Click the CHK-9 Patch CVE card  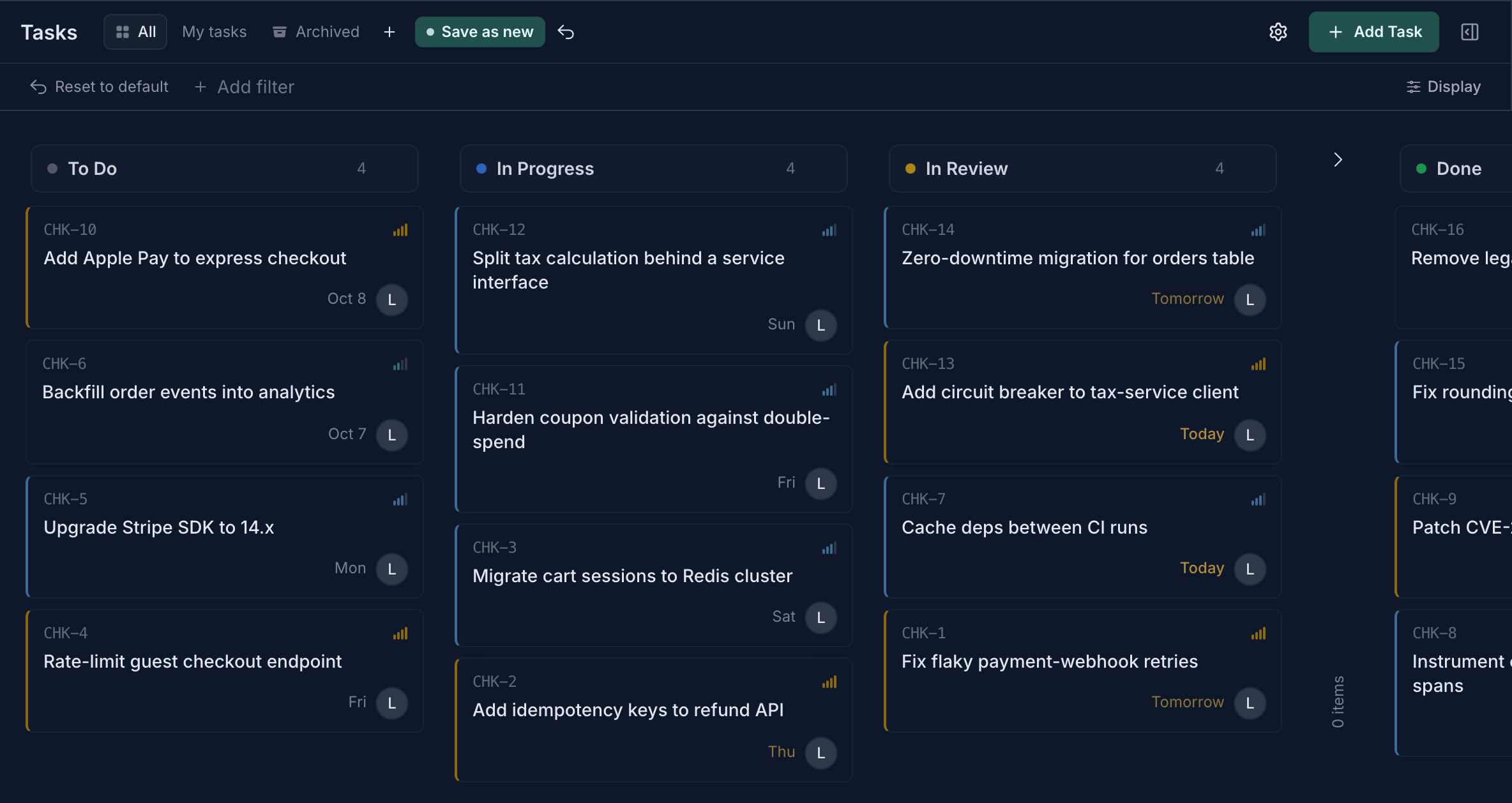(x=1454, y=537)
